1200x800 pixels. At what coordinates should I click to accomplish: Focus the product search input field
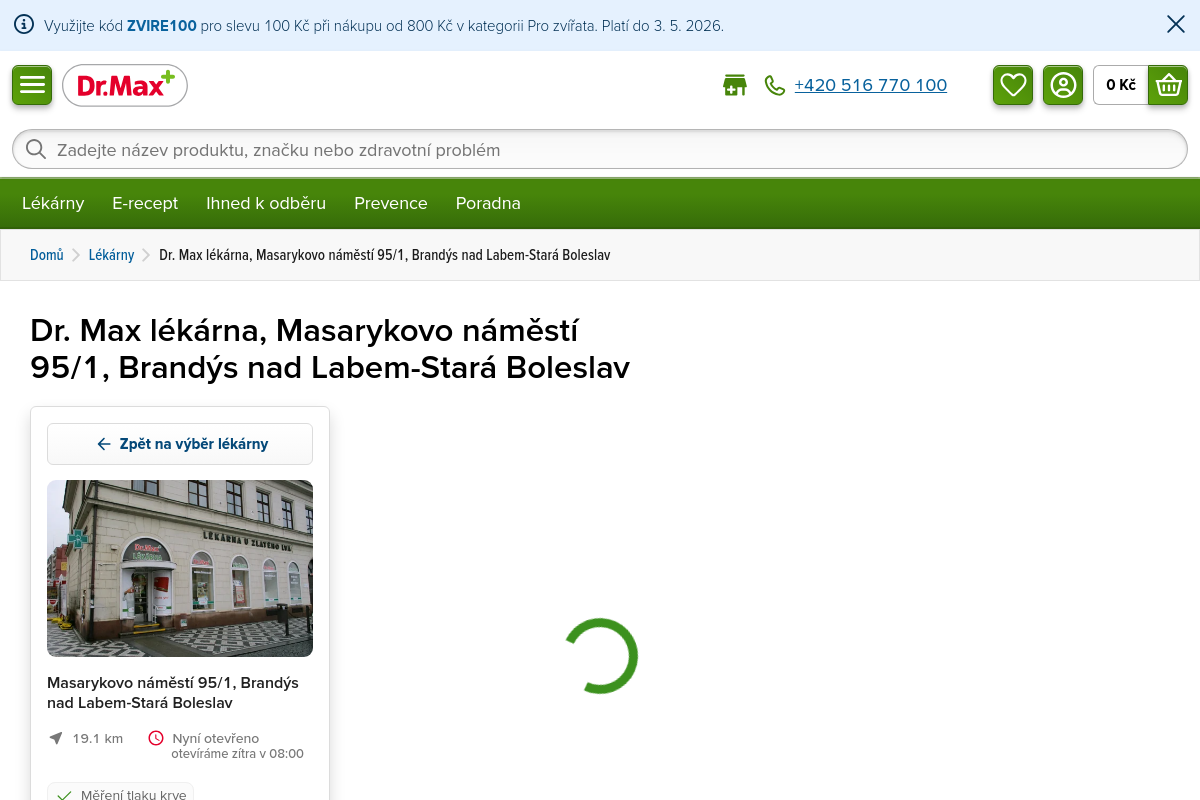point(600,150)
